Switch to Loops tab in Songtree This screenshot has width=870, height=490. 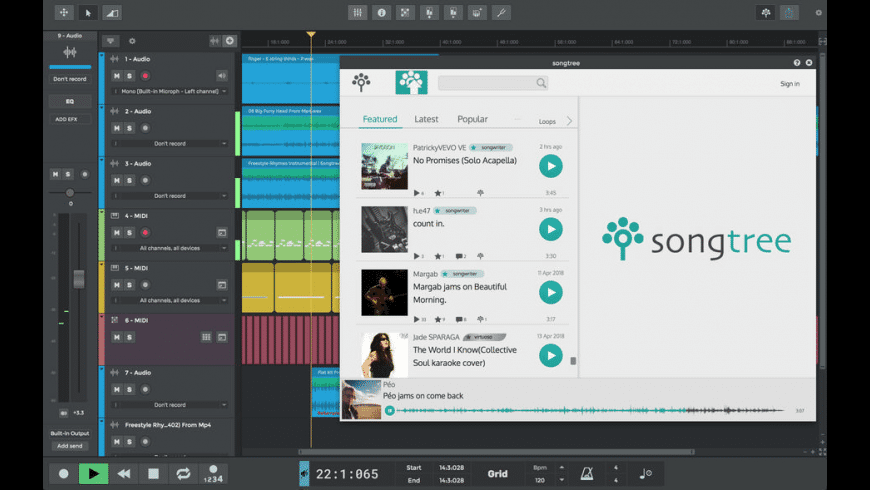click(547, 121)
